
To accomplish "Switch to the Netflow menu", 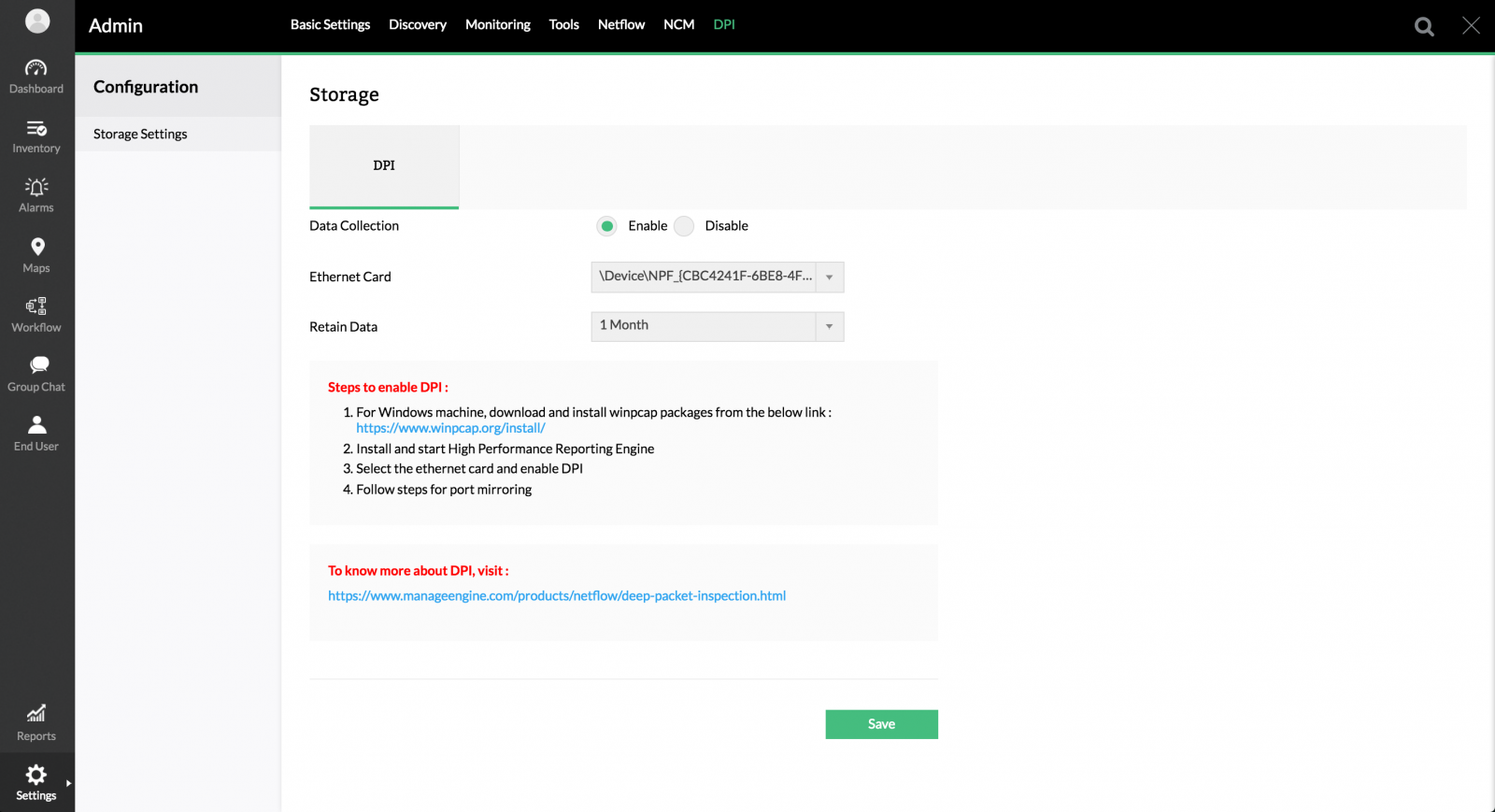I will point(621,25).
